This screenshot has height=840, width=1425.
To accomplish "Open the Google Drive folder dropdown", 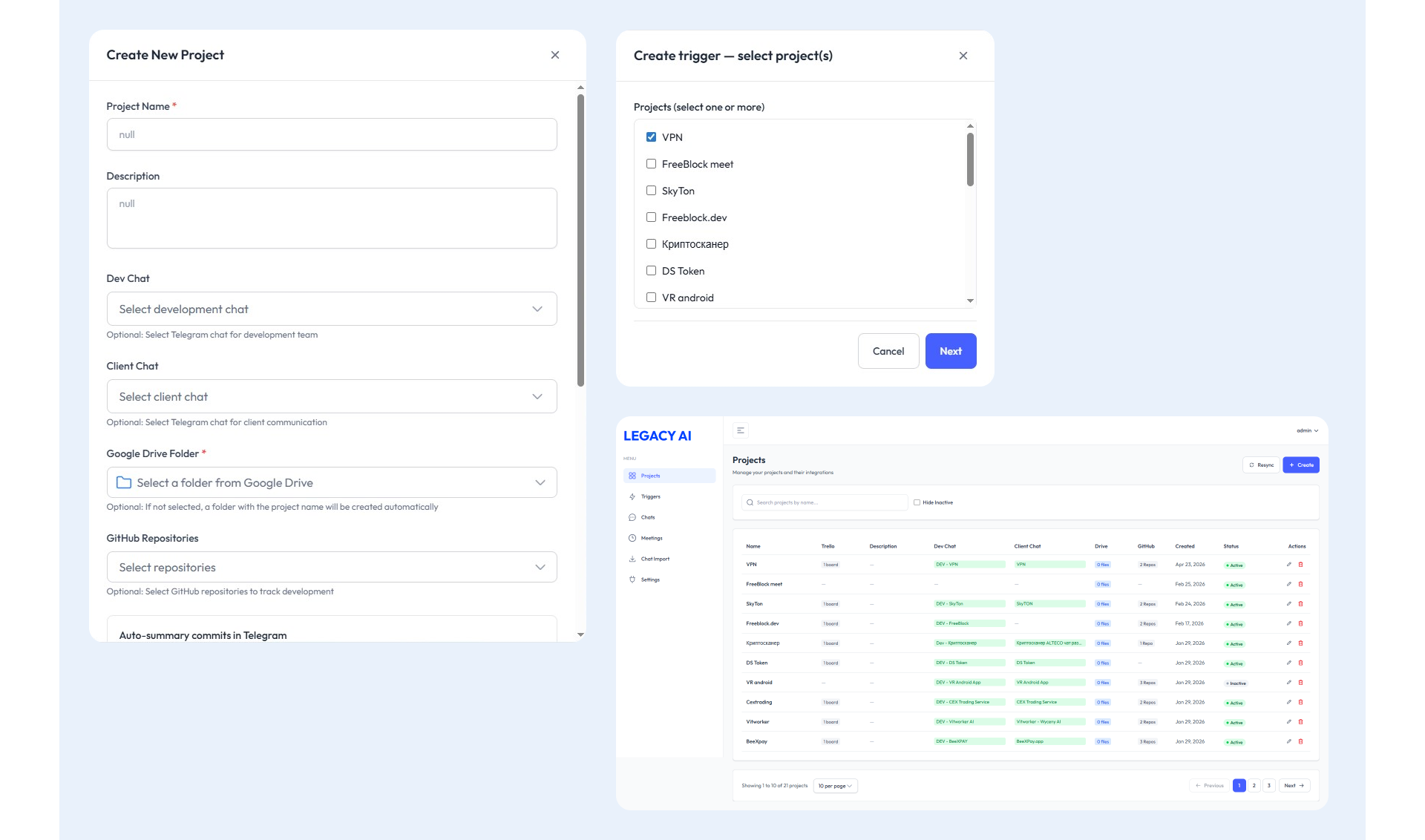I will pos(332,482).
